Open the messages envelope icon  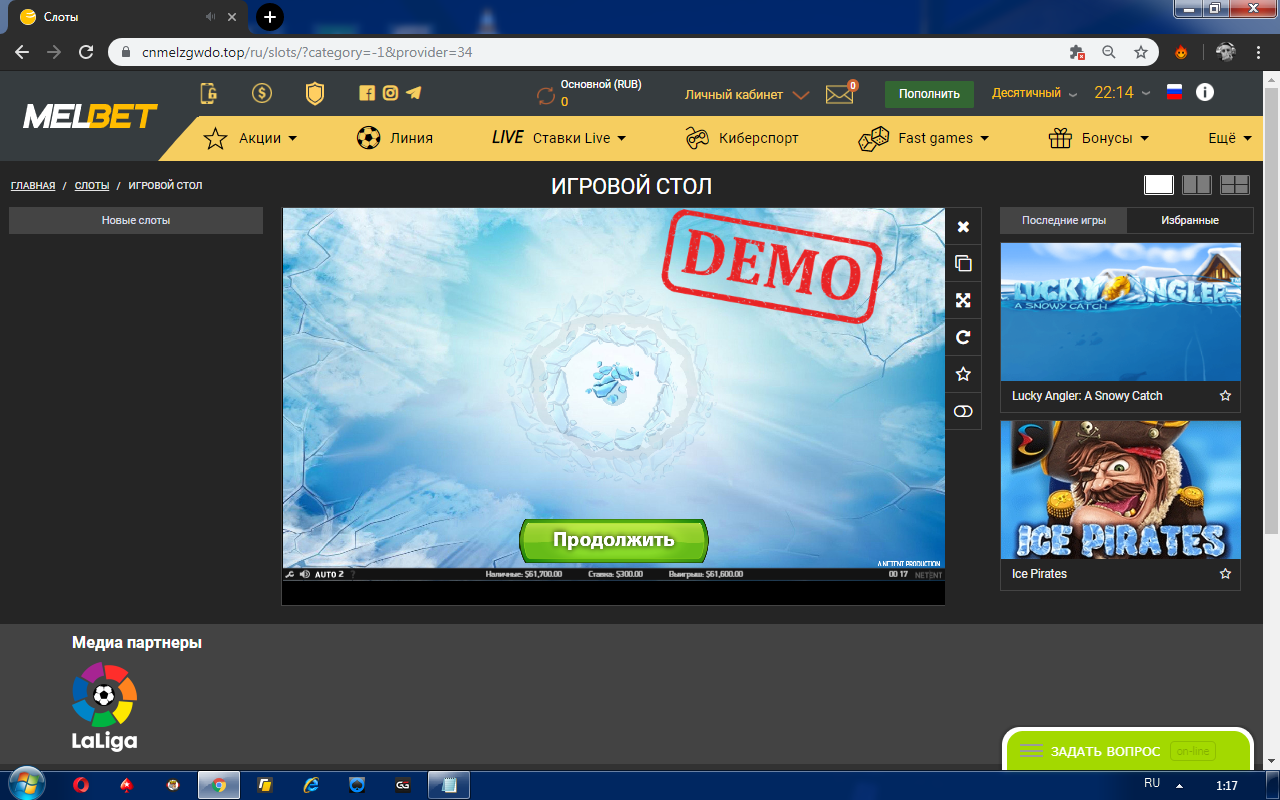click(x=839, y=94)
